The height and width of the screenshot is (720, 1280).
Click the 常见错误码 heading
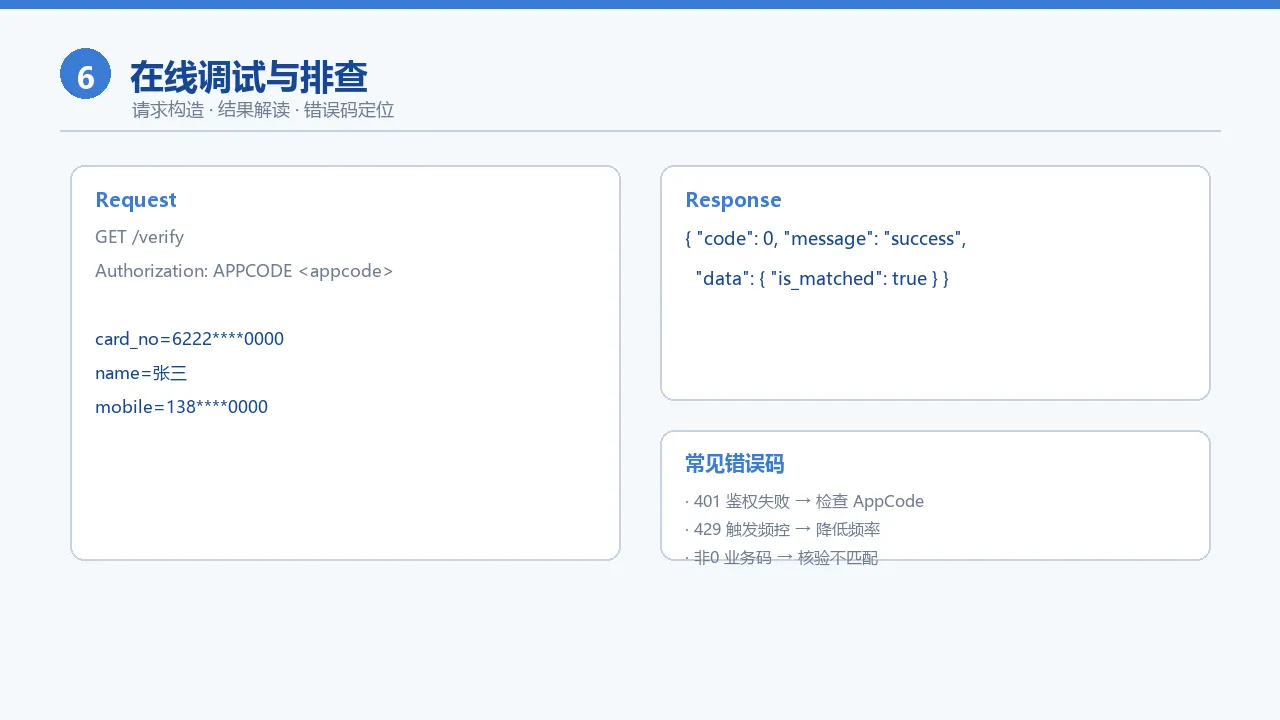pos(734,464)
